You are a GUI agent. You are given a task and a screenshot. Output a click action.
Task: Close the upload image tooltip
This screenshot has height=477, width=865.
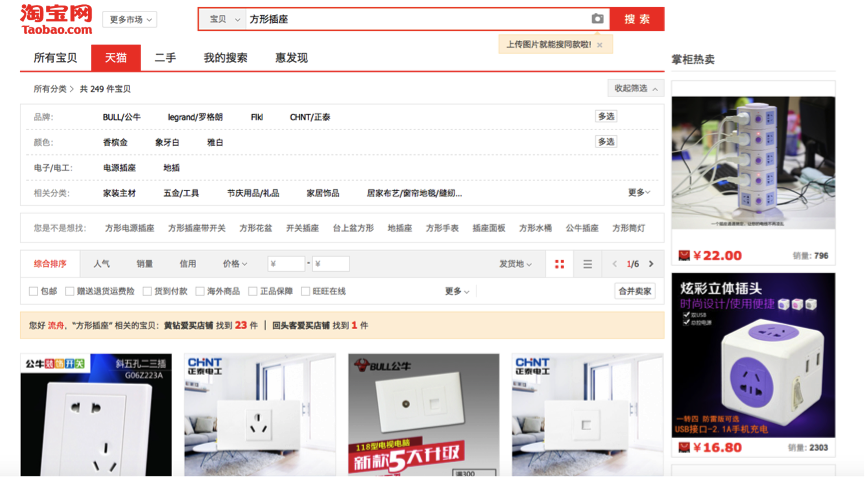(600, 45)
